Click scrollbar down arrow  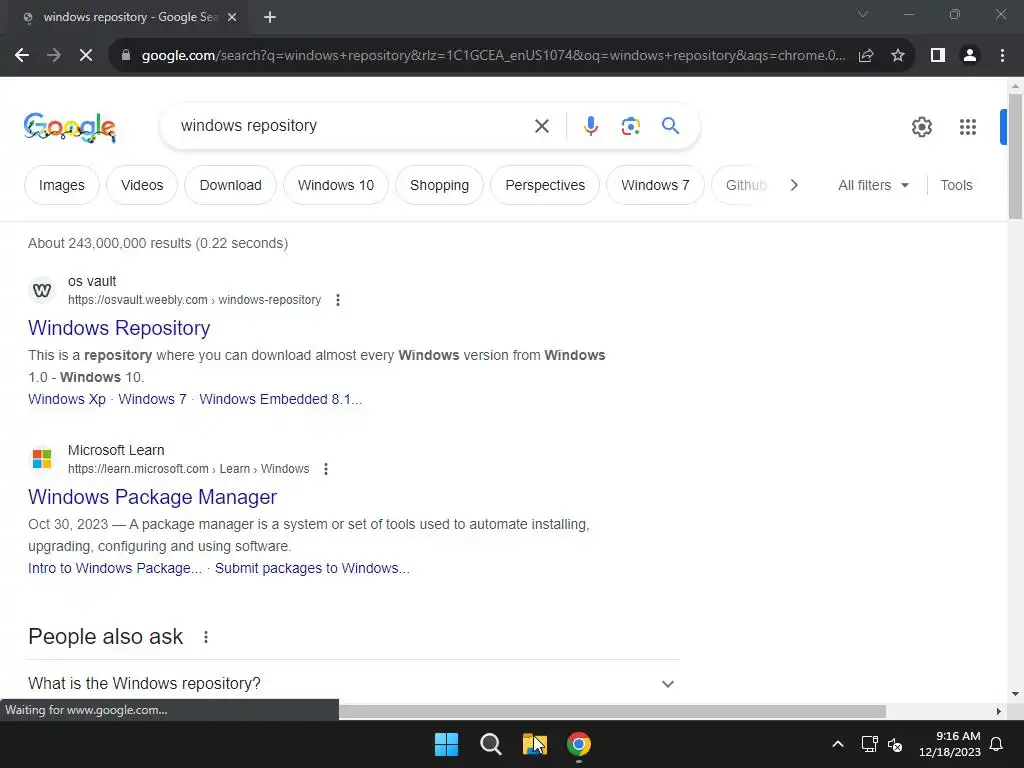[x=1015, y=694]
